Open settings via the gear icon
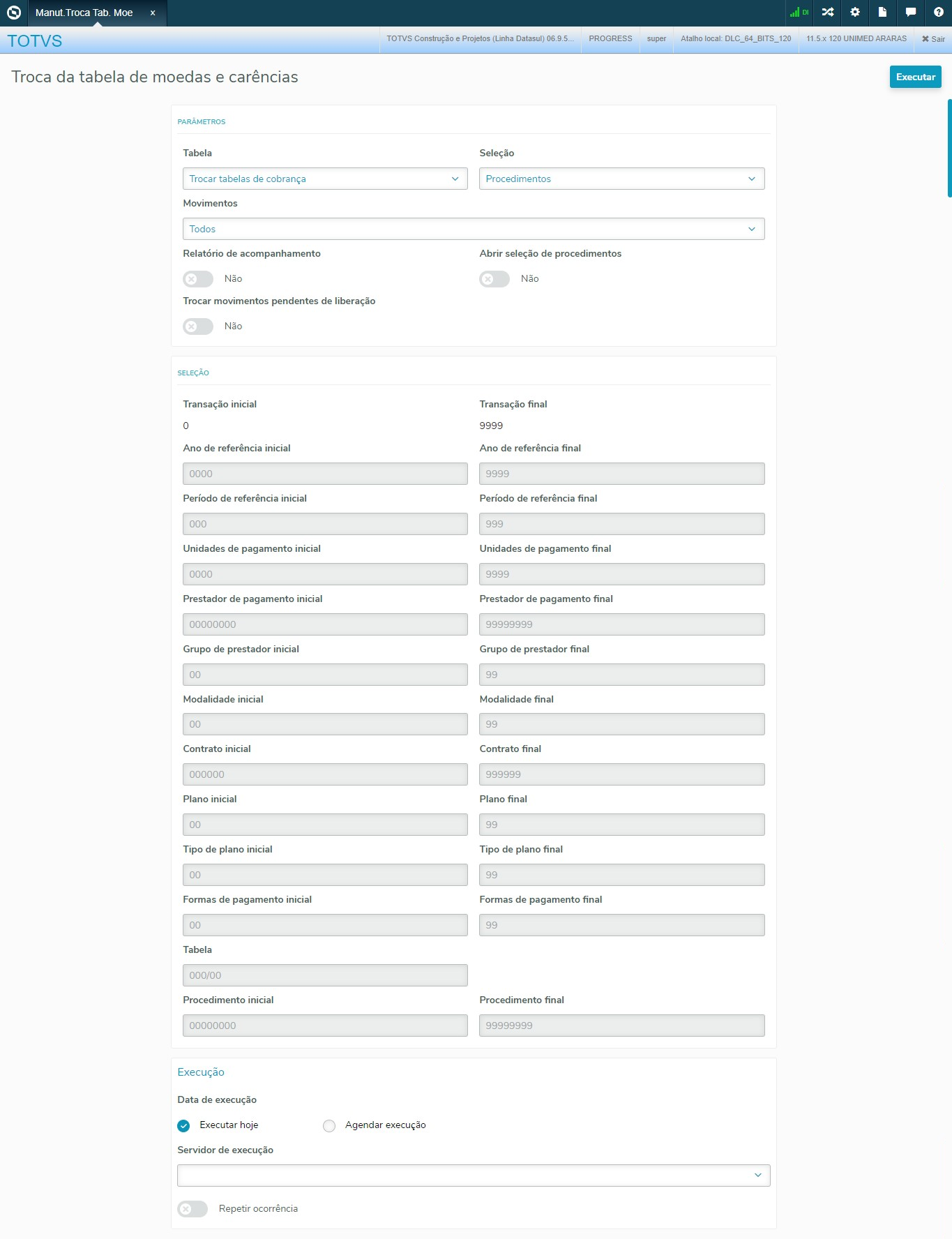Screen dimensions: 952x1239 pyautogui.click(x=855, y=13)
